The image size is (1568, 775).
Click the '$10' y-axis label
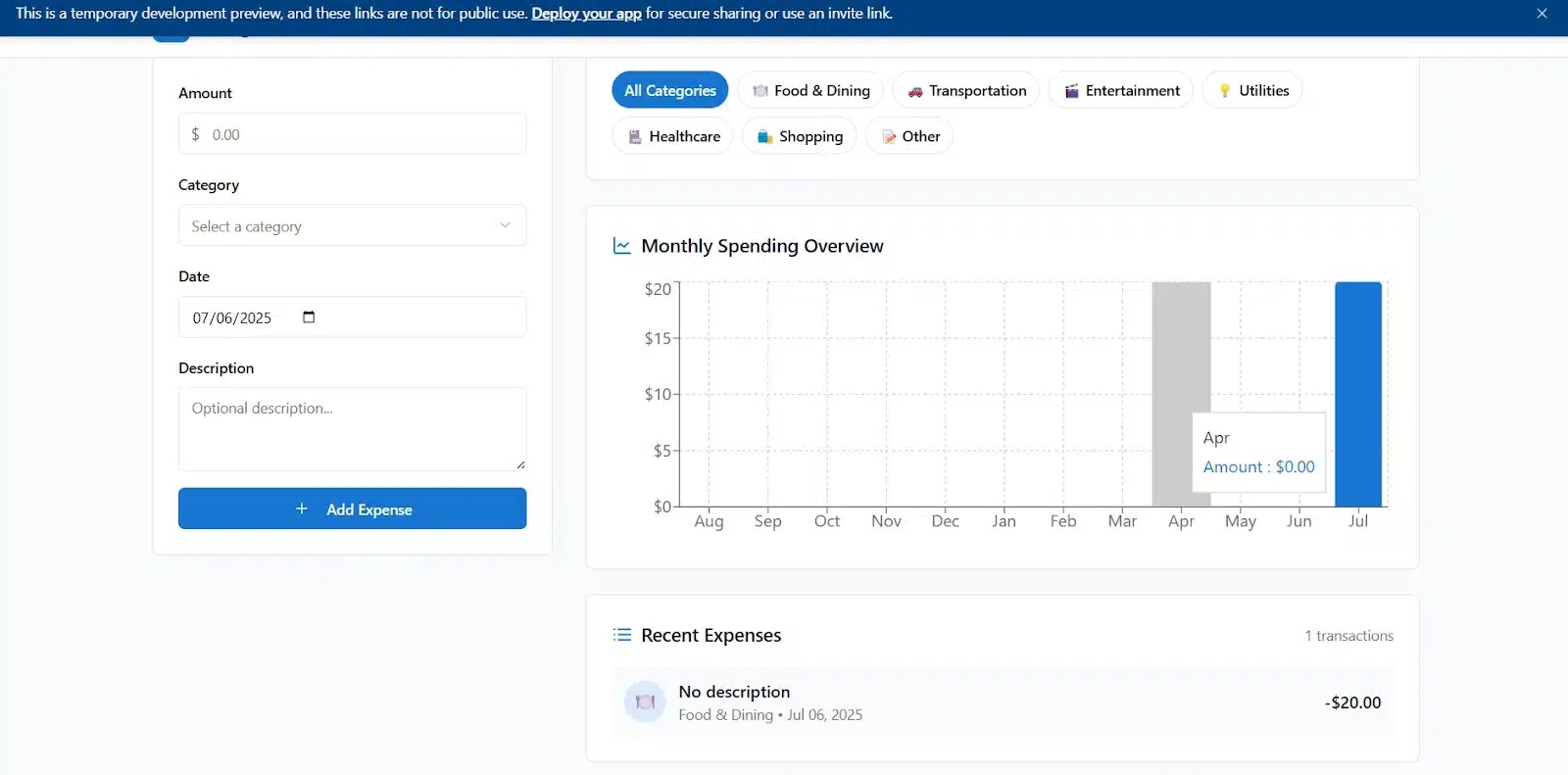(x=658, y=394)
